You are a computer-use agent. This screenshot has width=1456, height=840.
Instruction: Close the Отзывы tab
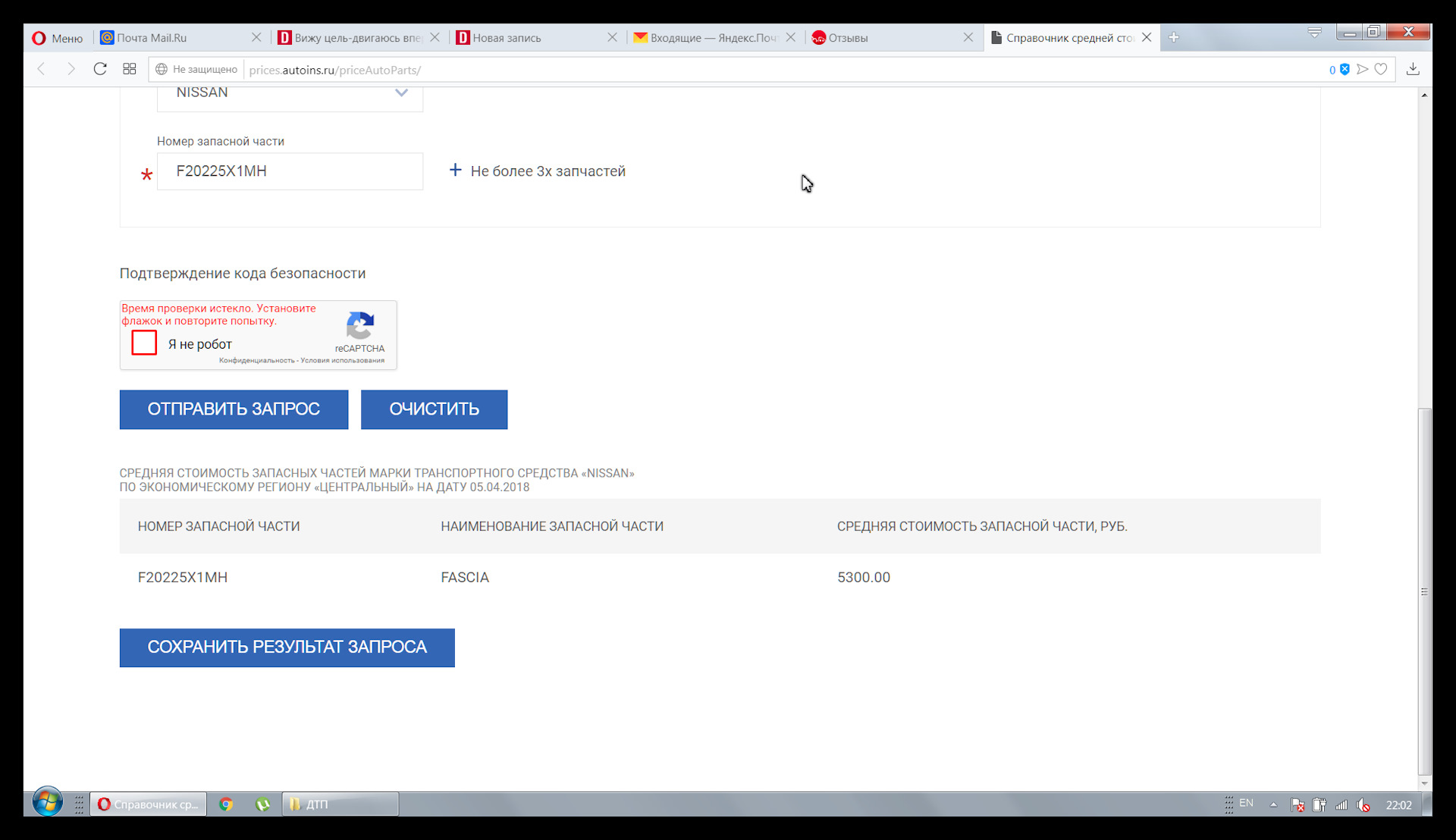968,37
